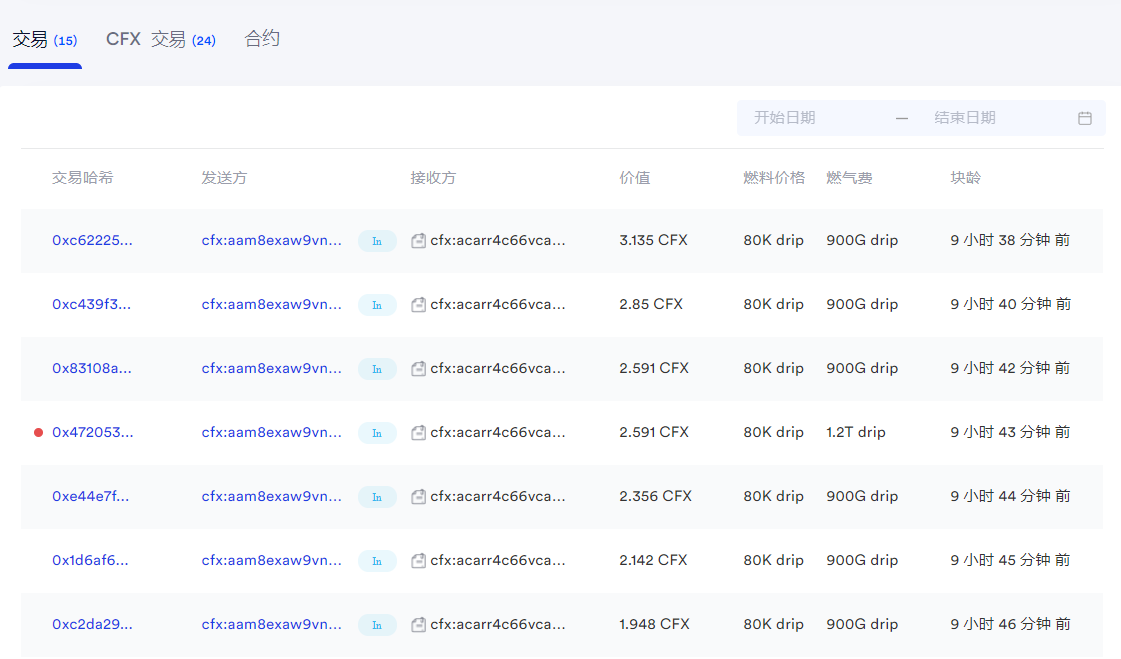Image resolution: width=1121 pixels, height=659 pixels.
Task: Click the 燃料价格 column header
Action: pos(774,178)
